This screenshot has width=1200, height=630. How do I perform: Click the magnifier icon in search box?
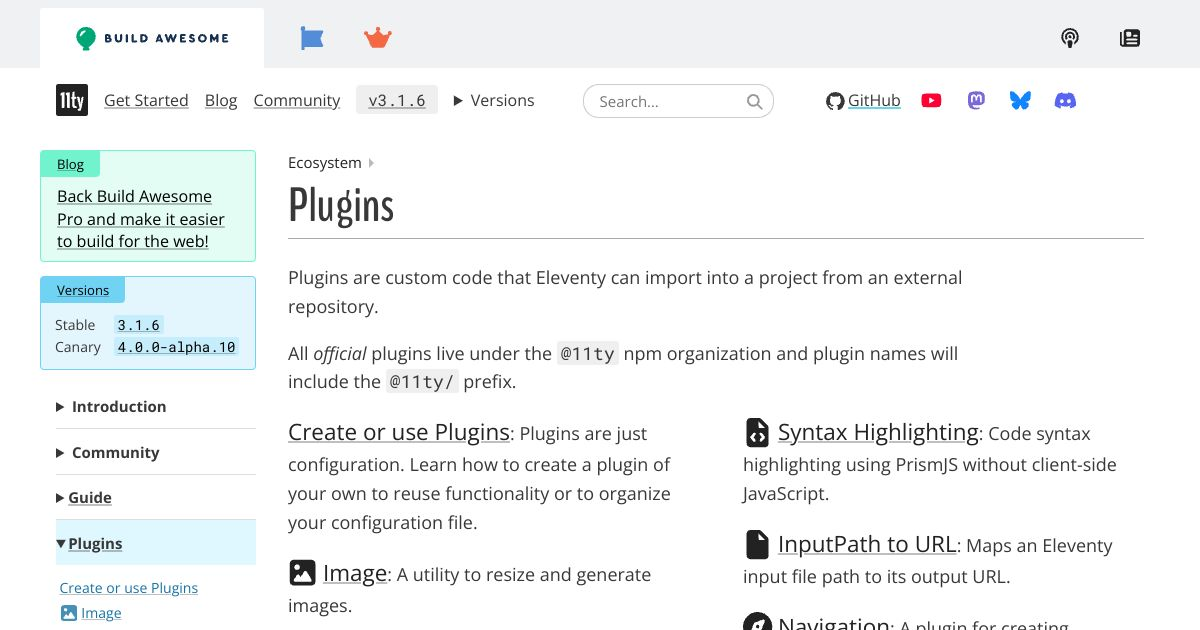click(x=755, y=101)
